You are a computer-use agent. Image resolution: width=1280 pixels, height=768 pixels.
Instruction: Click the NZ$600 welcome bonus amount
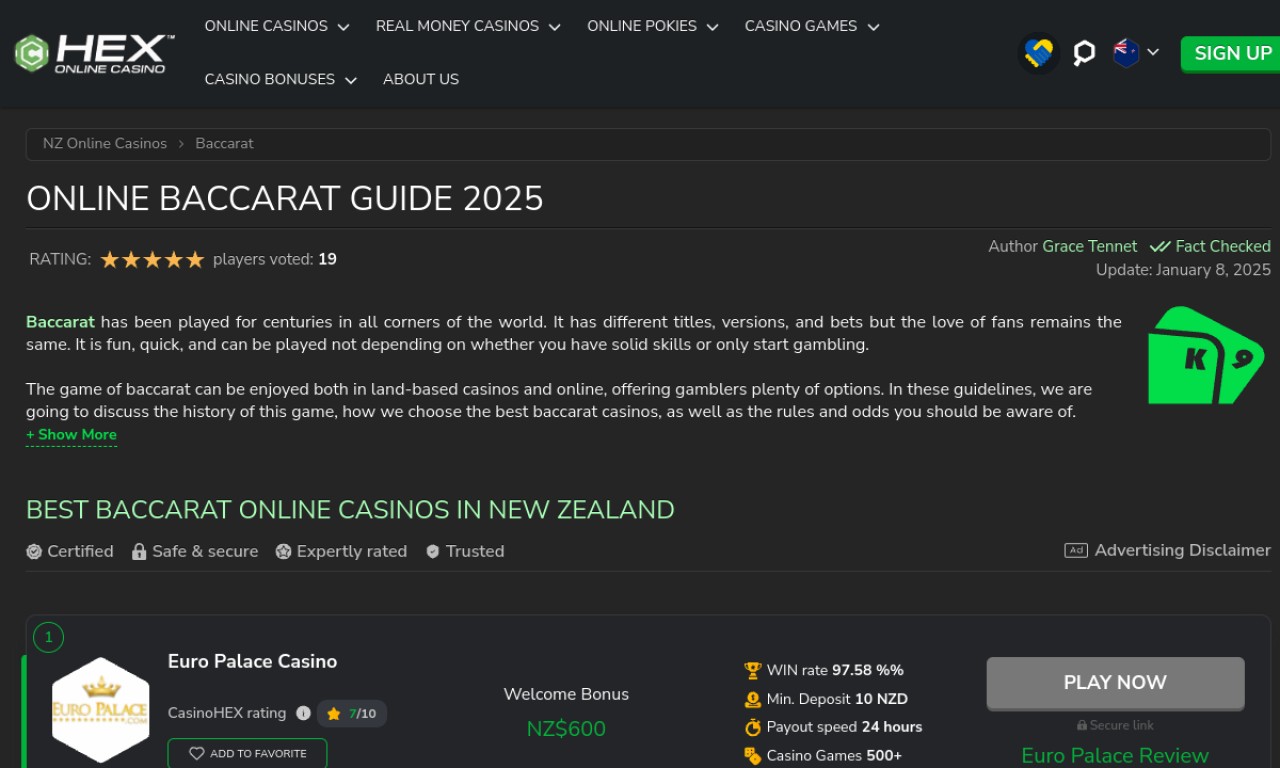[x=566, y=729]
